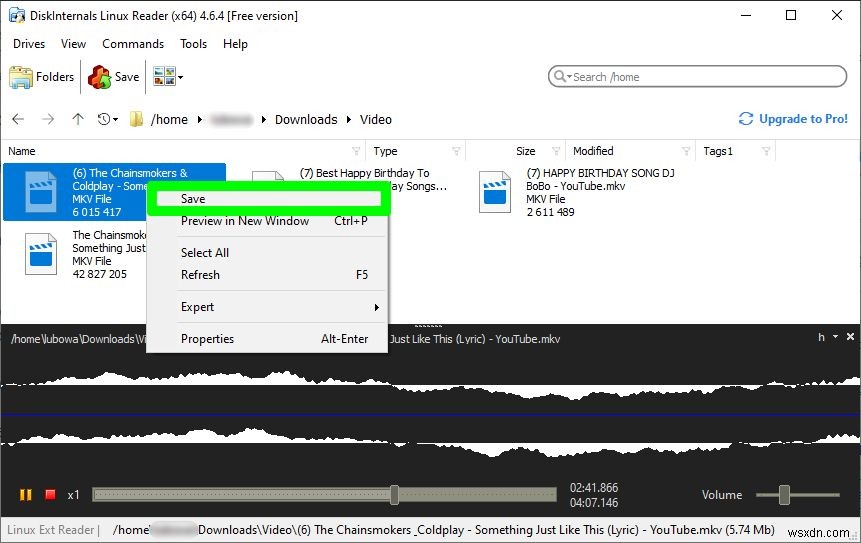Open the Modified column filter icon
Screen dimensions: 861x543
point(686,151)
